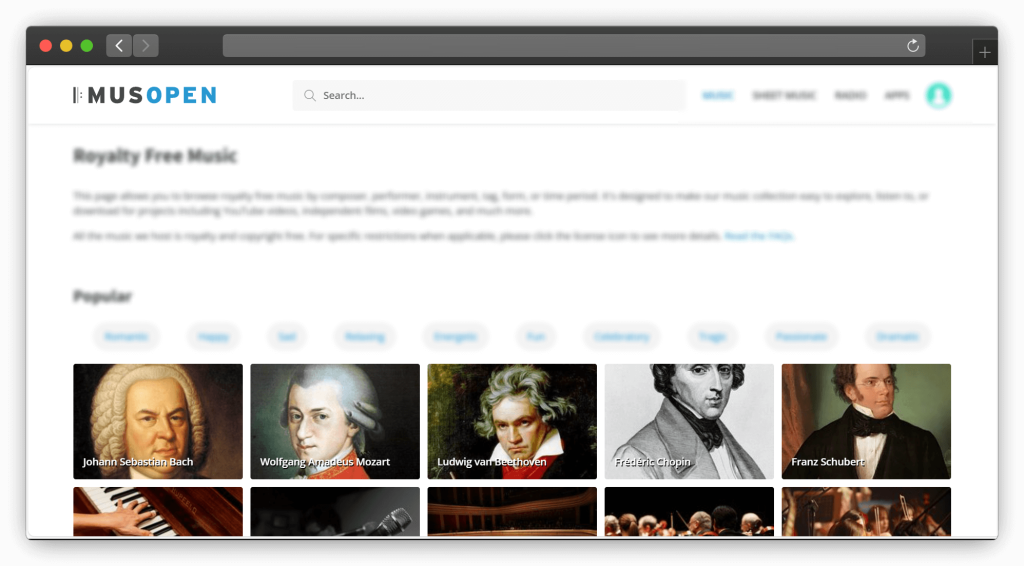Click the Musopen logo
This screenshot has height=566, width=1024.
click(x=144, y=95)
